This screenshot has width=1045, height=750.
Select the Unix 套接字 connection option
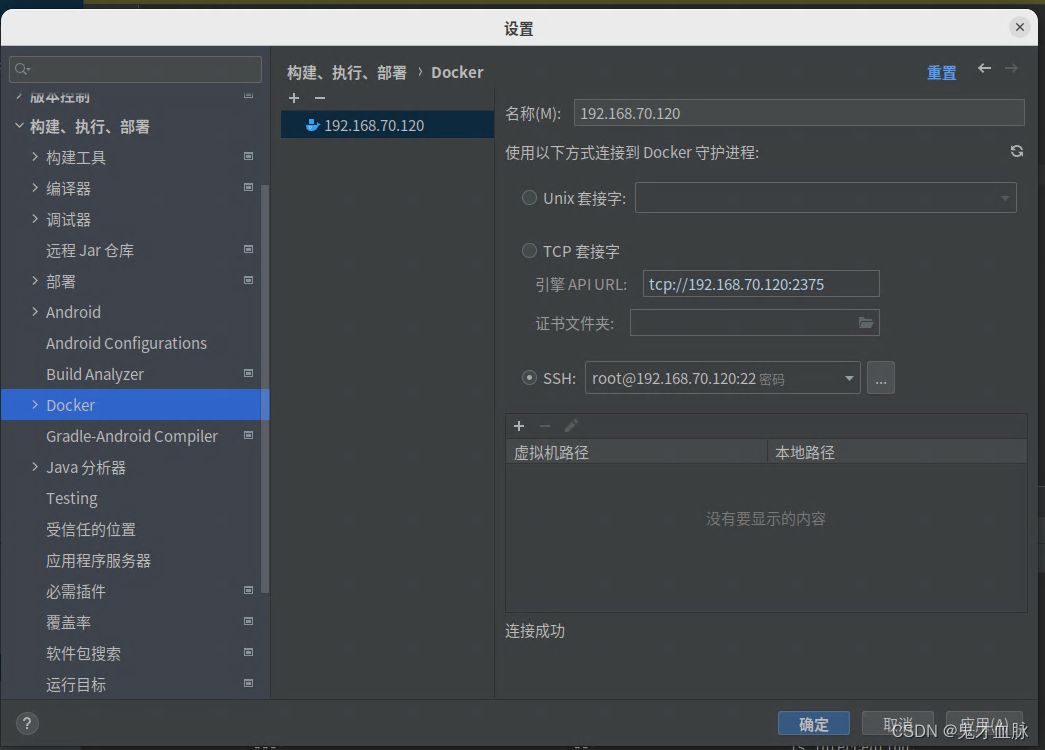tap(529, 197)
